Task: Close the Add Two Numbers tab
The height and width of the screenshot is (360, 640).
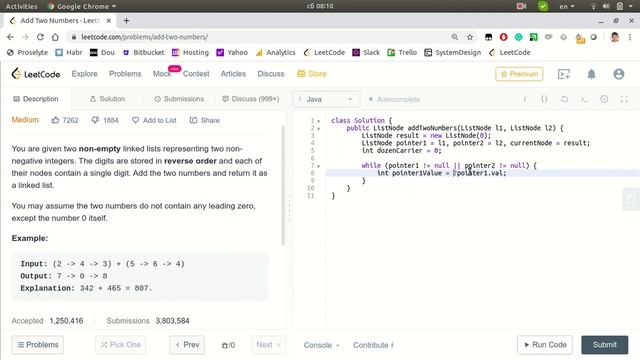Action: 109,20
